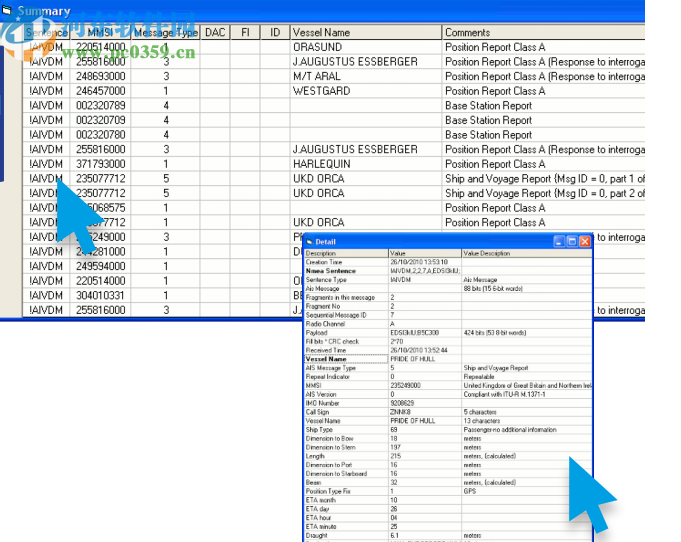Image resolution: width=681 pixels, height=542 pixels.
Task: Sort Summary by the MMSI column header
Action: [100, 33]
